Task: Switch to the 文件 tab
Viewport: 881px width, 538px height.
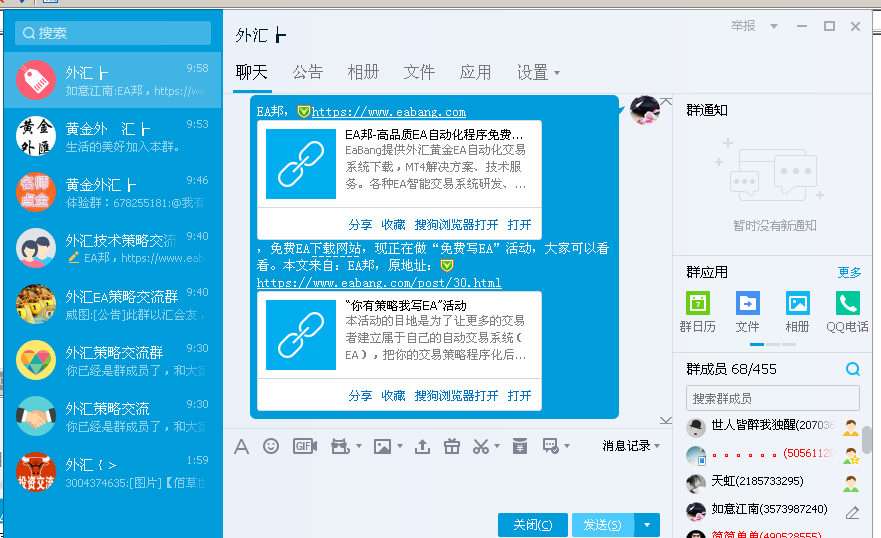Action: [419, 72]
